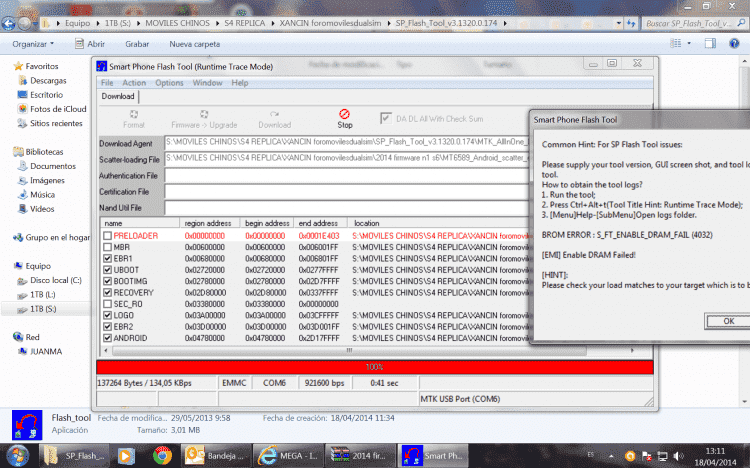Viewport: 750px width, 468px height.
Task: Open Música library
Action: (42, 195)
